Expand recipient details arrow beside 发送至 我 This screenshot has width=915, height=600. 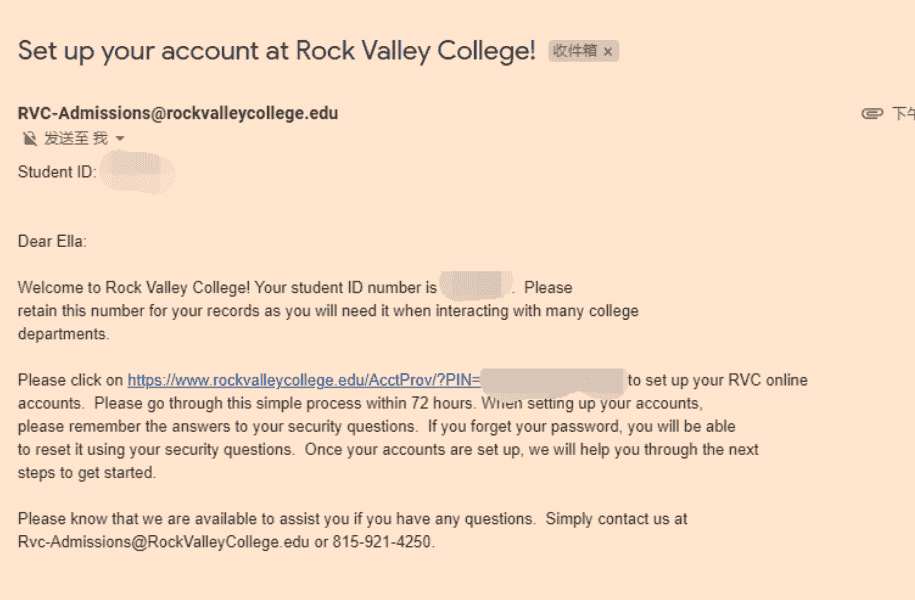120,139
